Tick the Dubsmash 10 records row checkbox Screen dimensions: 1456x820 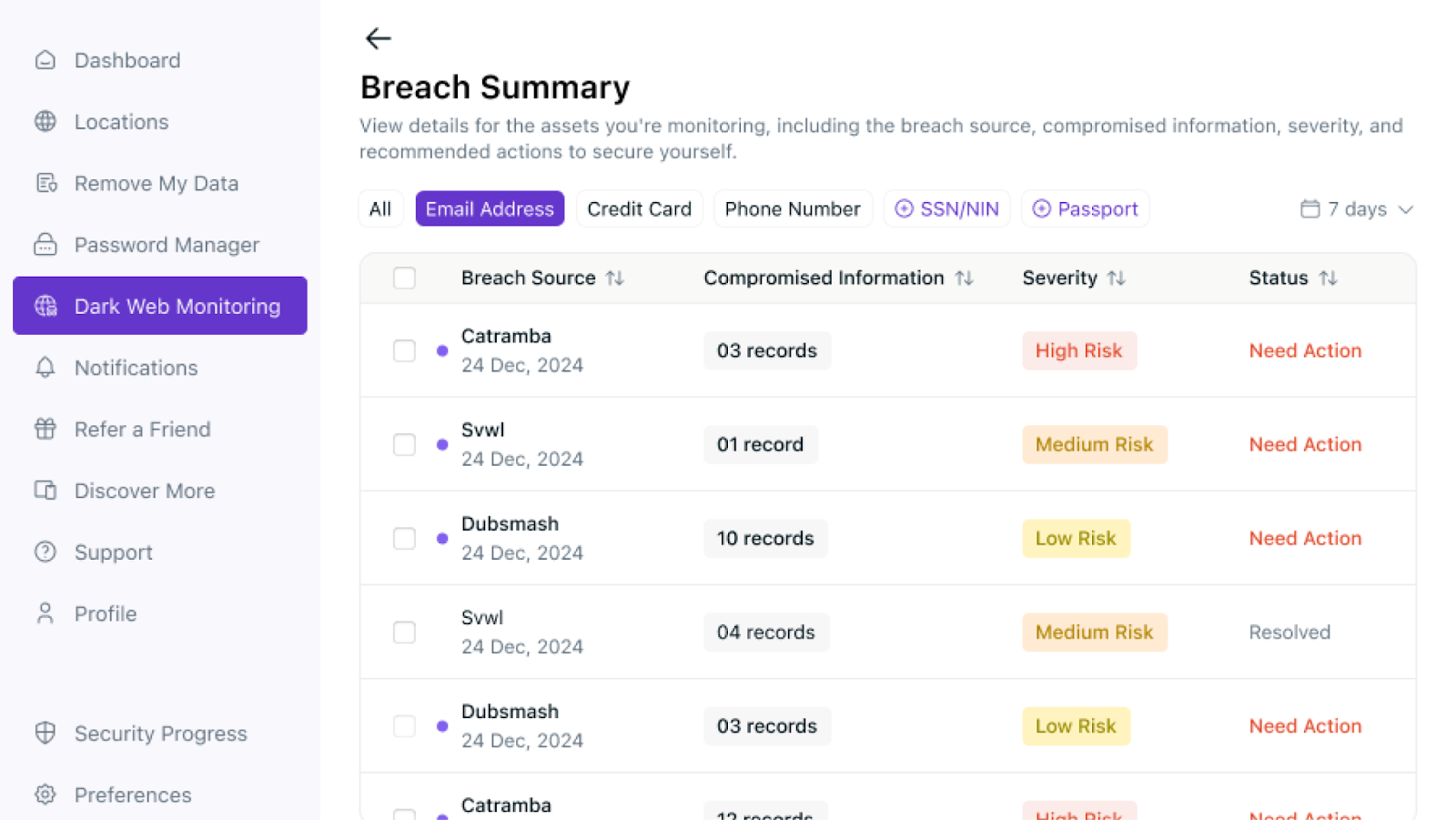point(404,538)
